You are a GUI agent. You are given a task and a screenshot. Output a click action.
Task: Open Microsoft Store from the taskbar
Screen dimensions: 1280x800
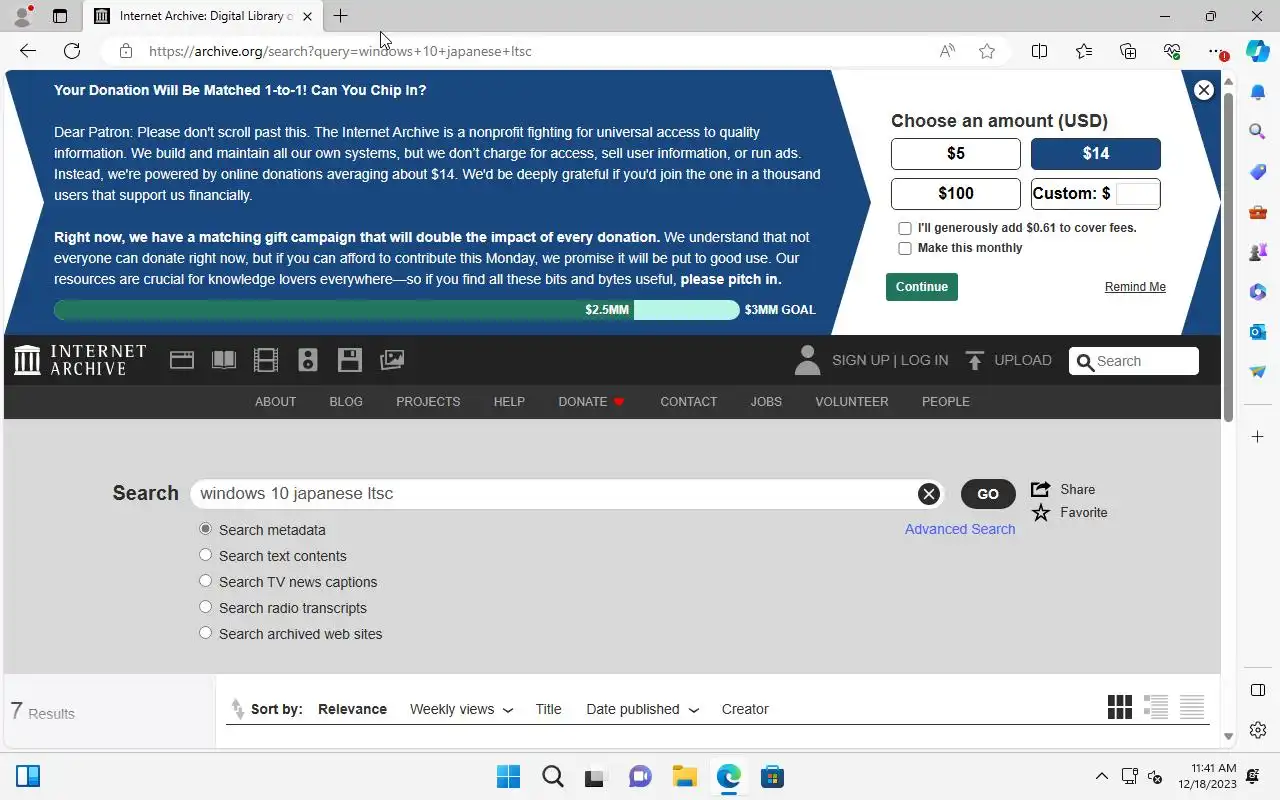(x=771, y=776)
